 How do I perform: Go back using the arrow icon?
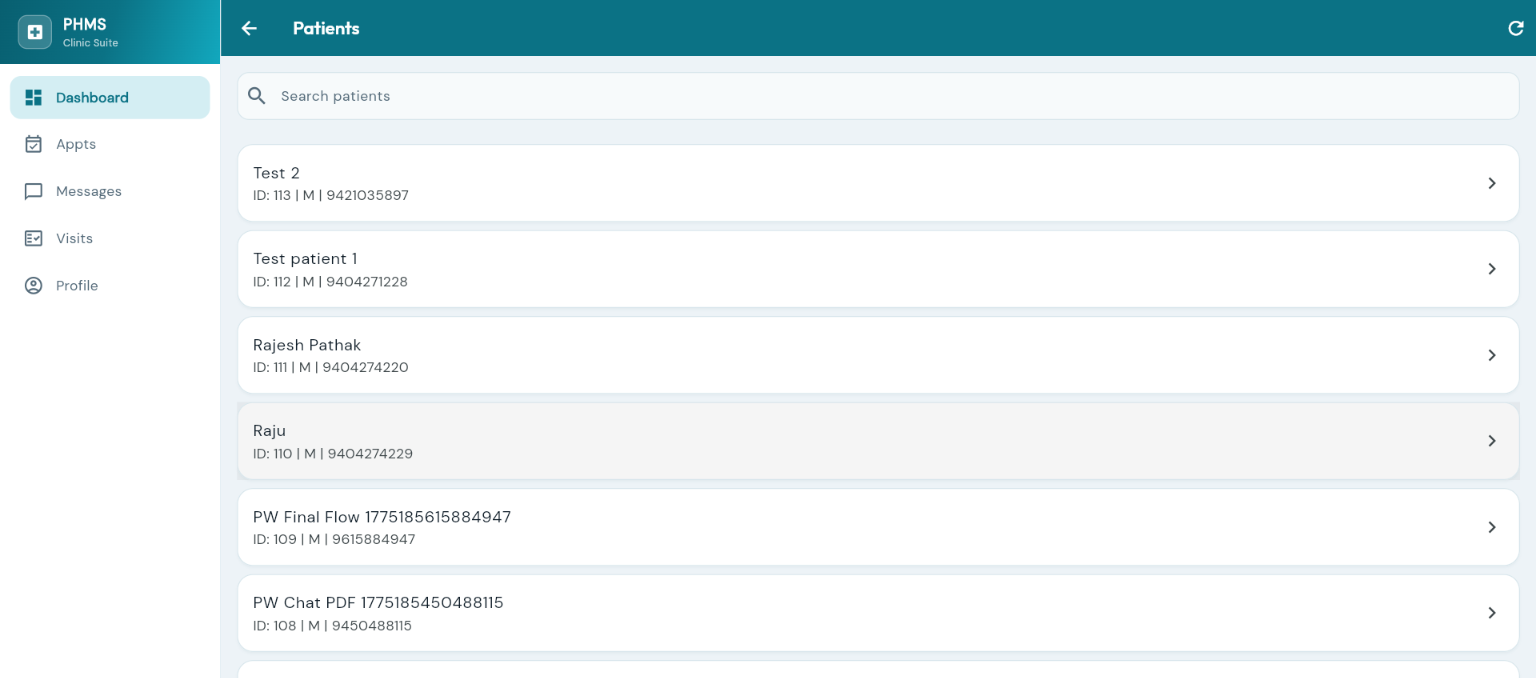pyautogui.click(x=249, y=28)
